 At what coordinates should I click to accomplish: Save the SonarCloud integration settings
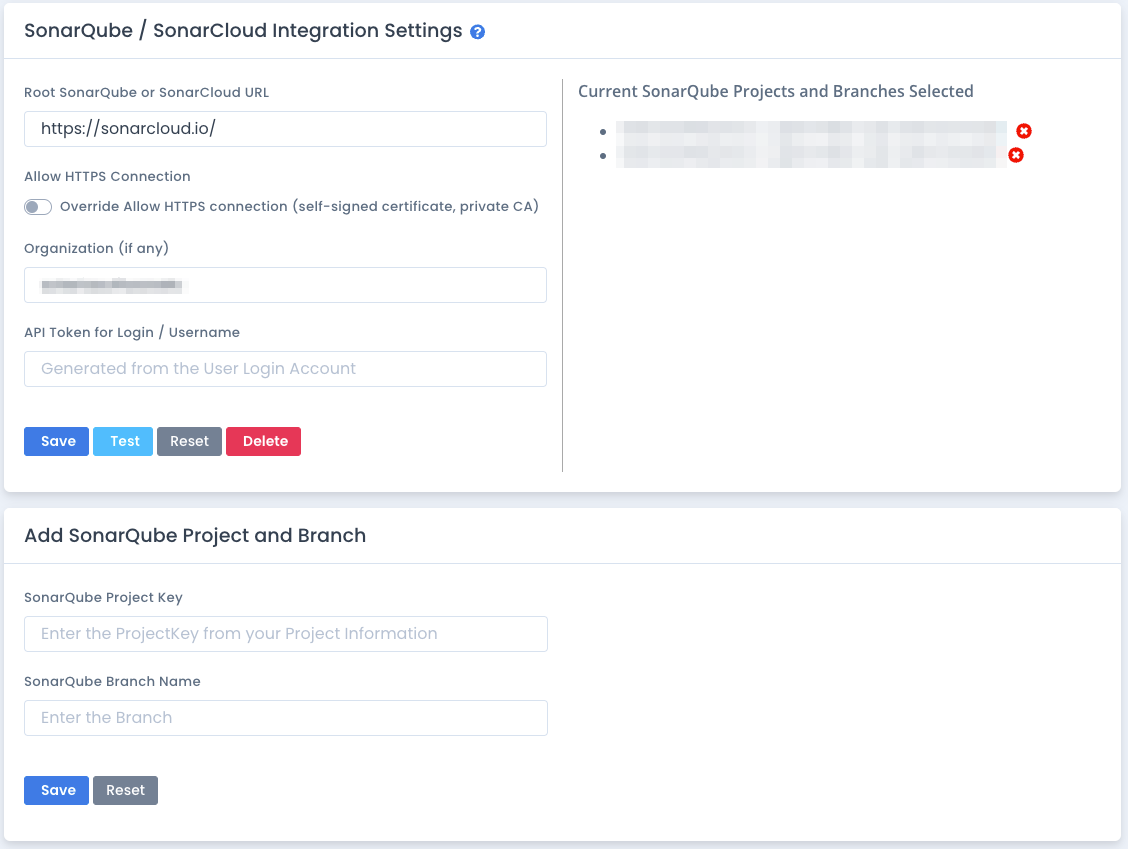pos(57,442)
